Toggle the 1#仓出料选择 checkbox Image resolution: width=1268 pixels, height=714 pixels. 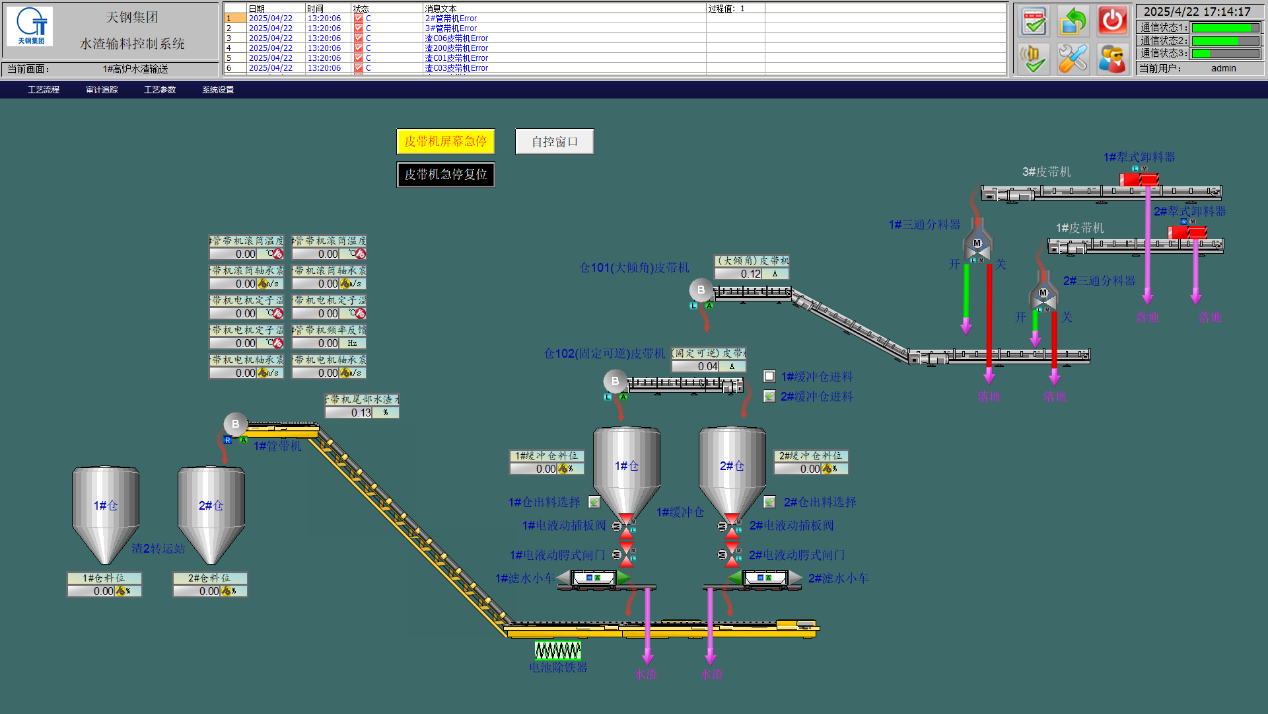tap(594, 502)
